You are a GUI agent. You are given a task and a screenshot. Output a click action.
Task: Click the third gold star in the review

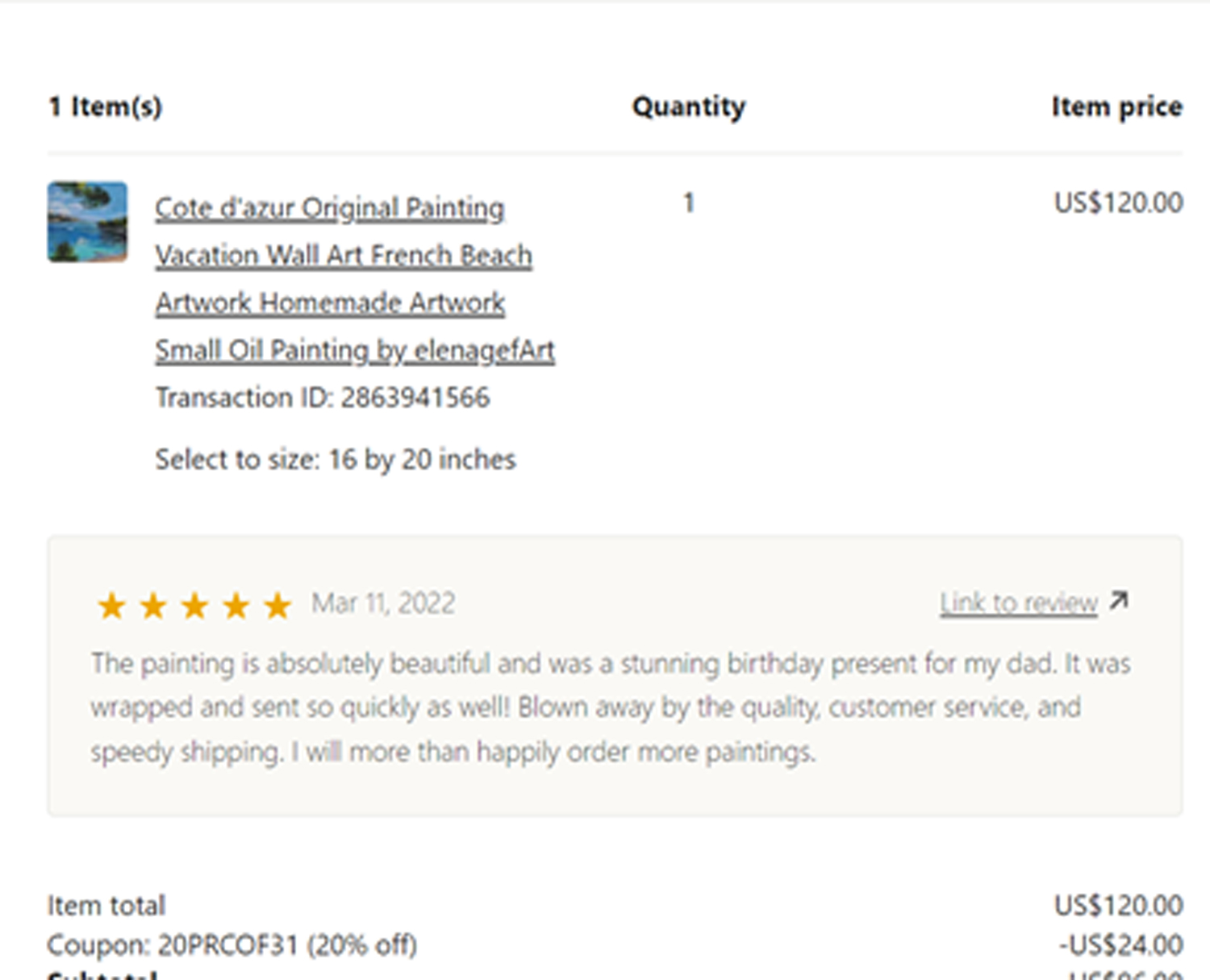tap(194, 605)
